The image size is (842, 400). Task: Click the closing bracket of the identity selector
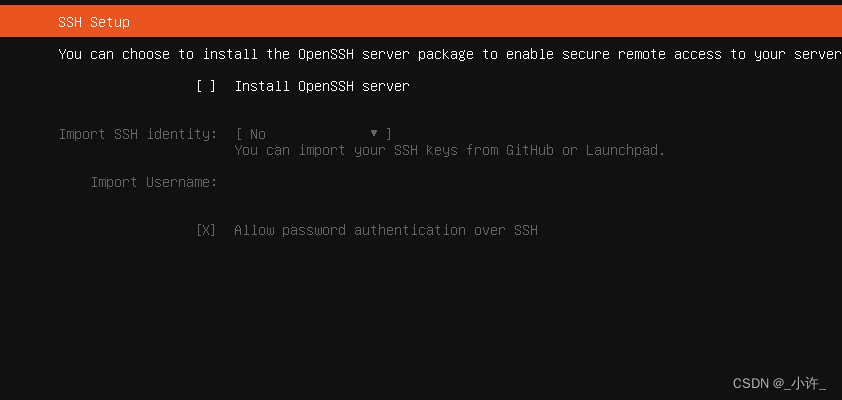(x=388, y=133)
